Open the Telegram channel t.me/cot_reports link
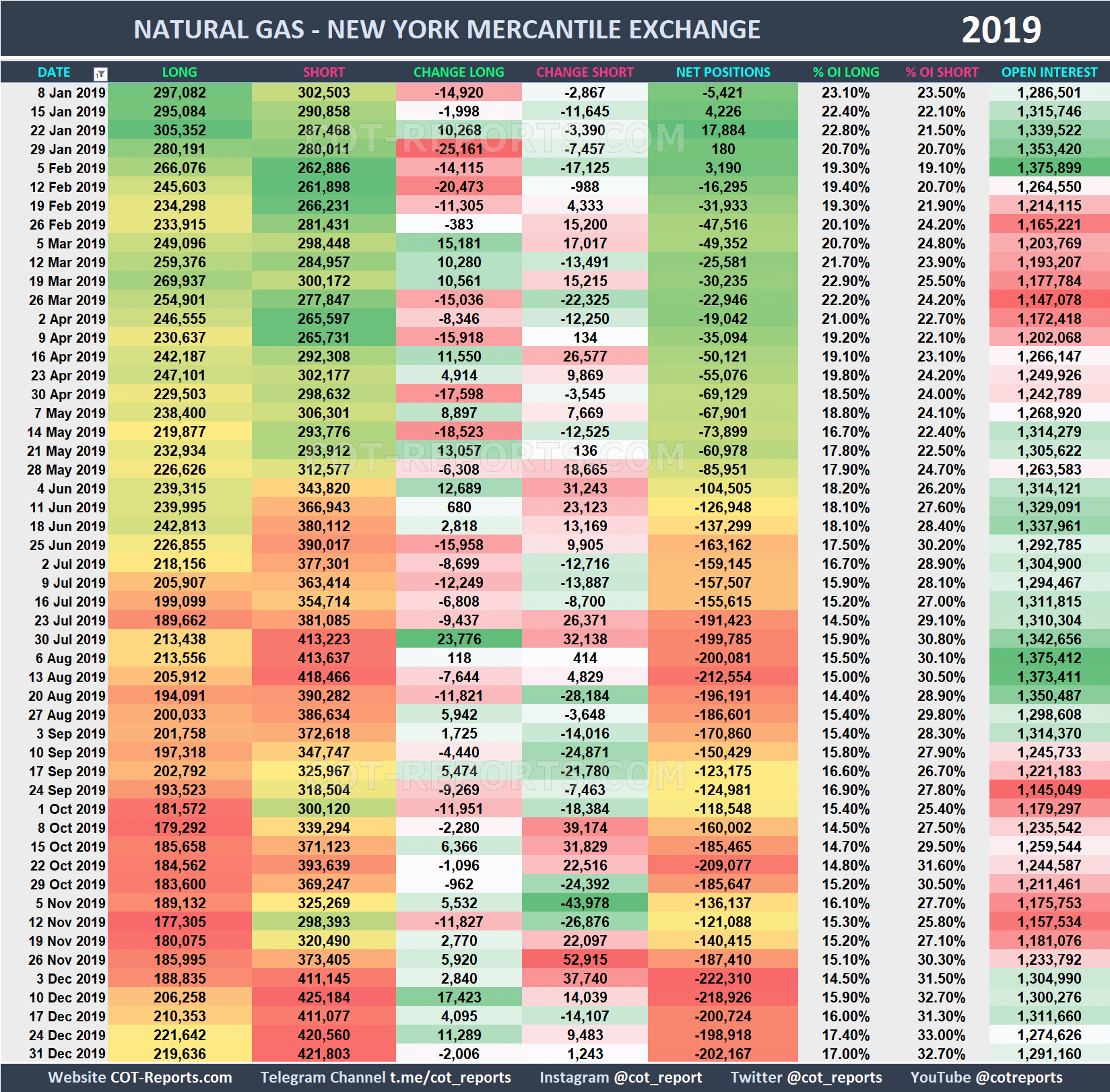The image size is (1110, 1092). pos(386,1077)
